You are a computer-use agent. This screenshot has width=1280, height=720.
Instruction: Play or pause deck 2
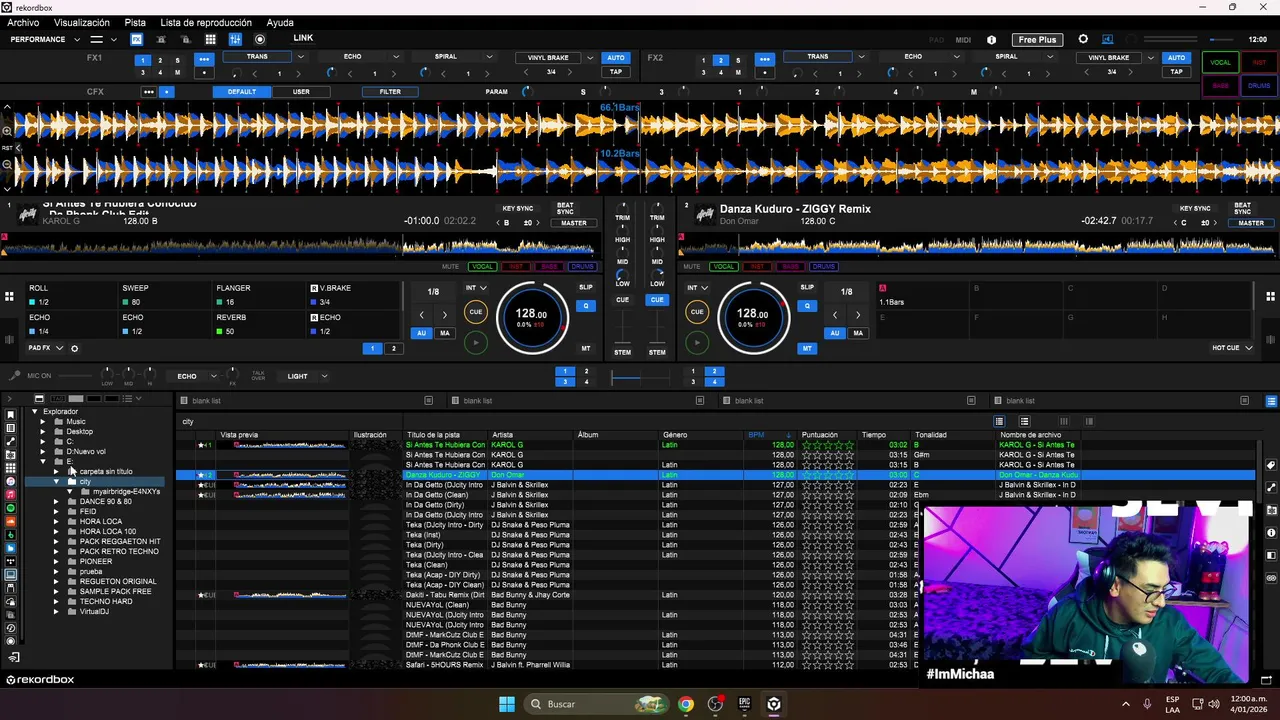[x=697, y=343]
